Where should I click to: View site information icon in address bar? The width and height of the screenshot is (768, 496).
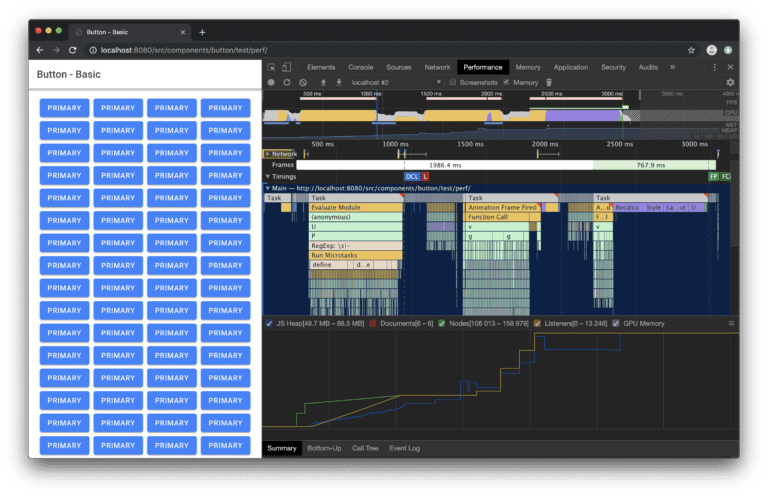point(93,50)
